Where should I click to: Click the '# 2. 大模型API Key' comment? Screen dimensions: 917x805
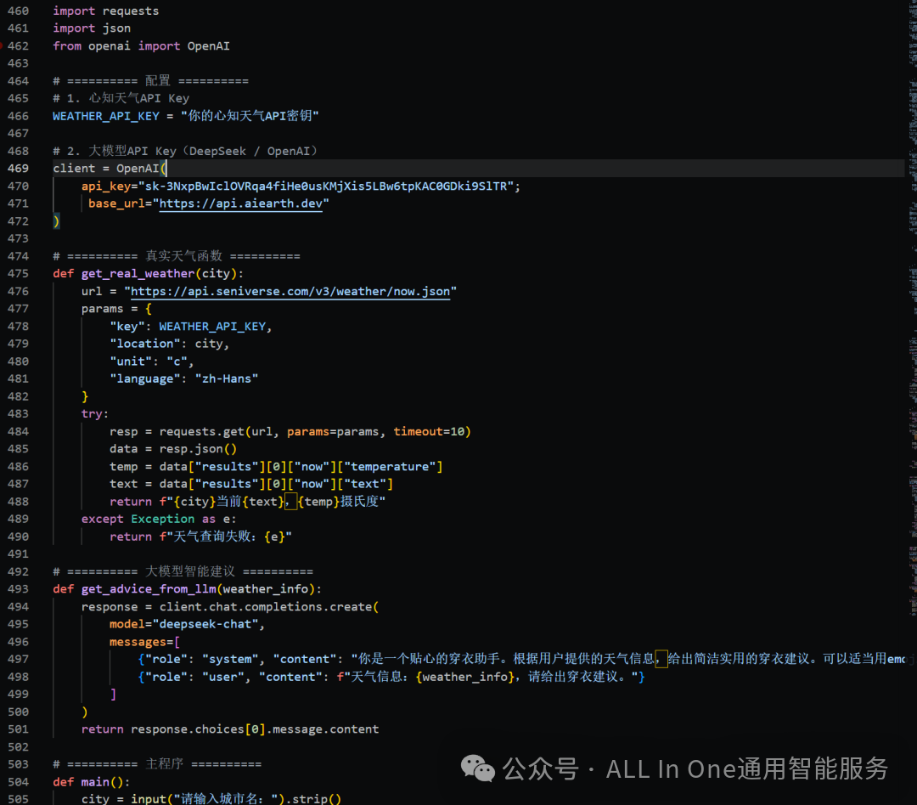tap(185, 151)
